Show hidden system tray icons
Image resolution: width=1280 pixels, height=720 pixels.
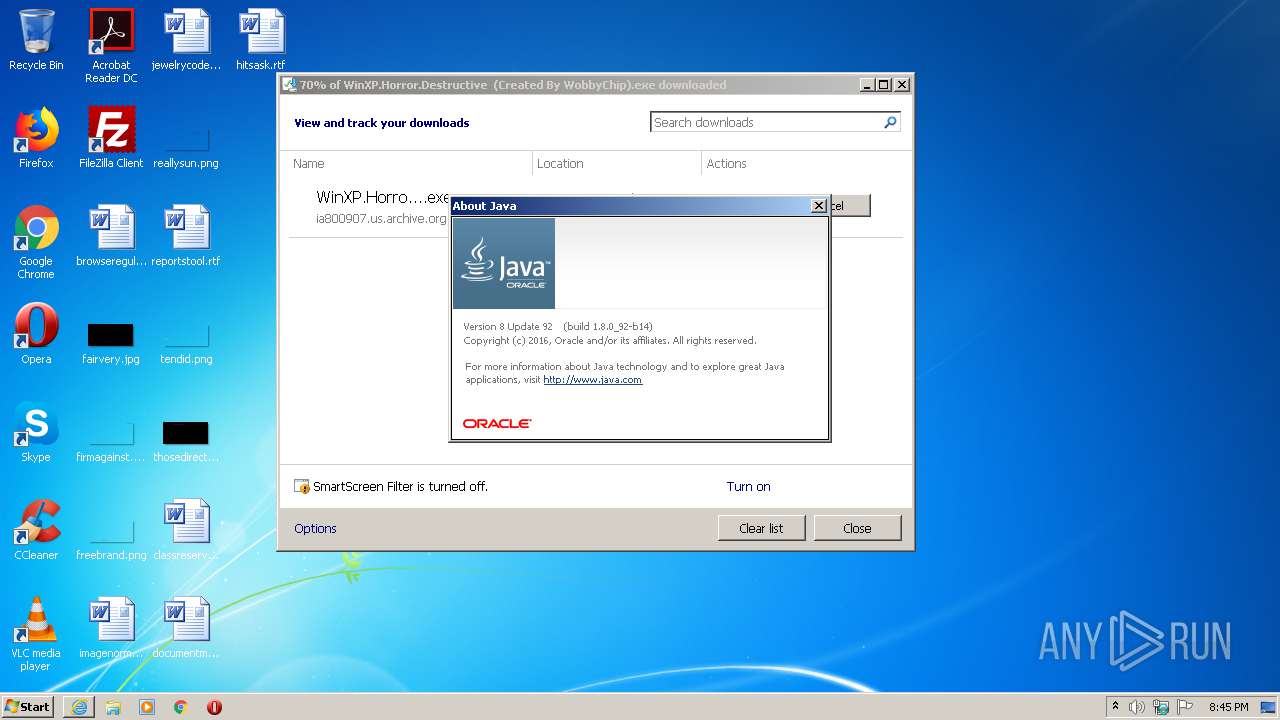click(x=1115, y=707)
